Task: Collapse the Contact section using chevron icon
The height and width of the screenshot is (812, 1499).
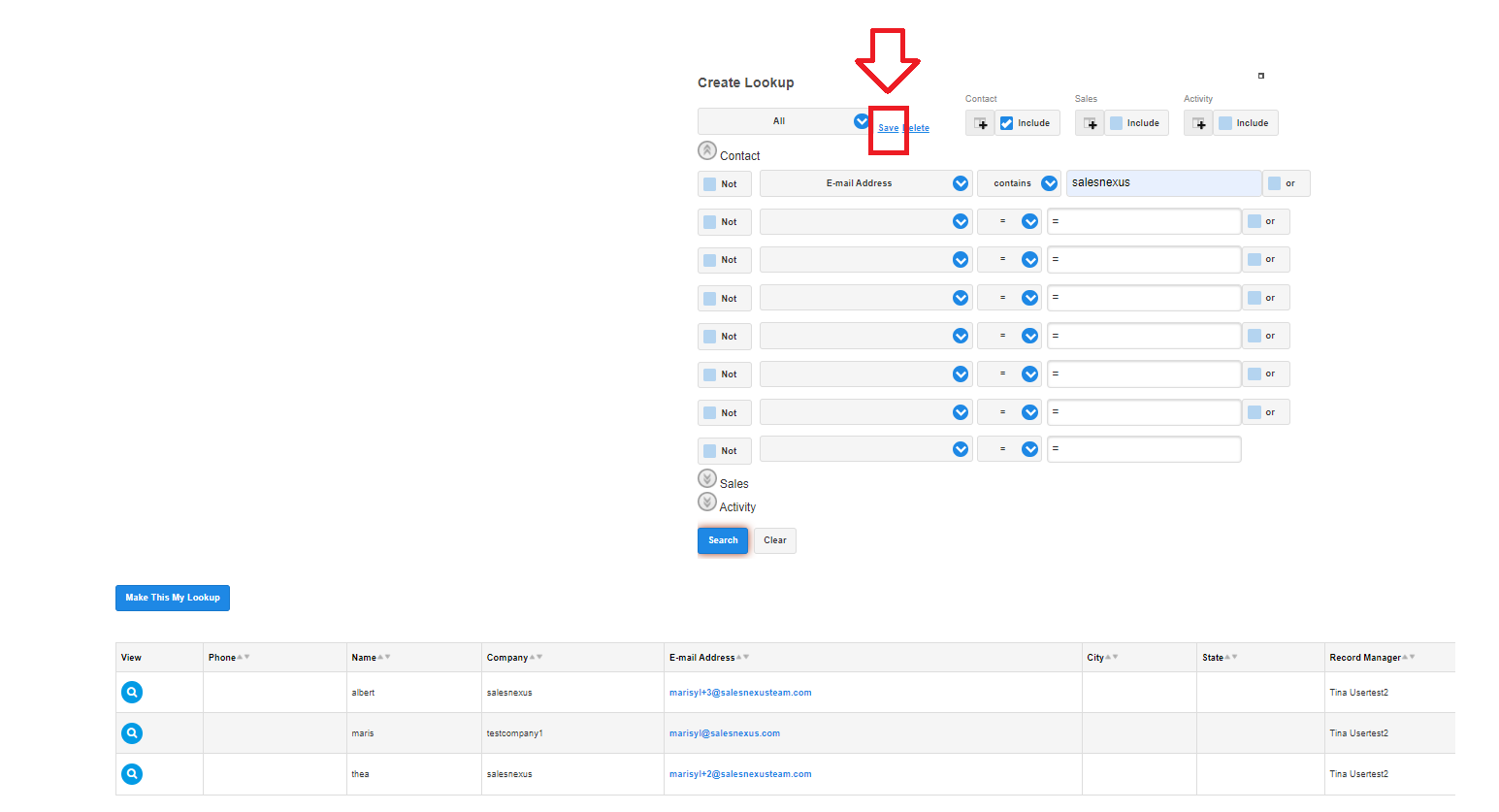Action: pos(707,151)
